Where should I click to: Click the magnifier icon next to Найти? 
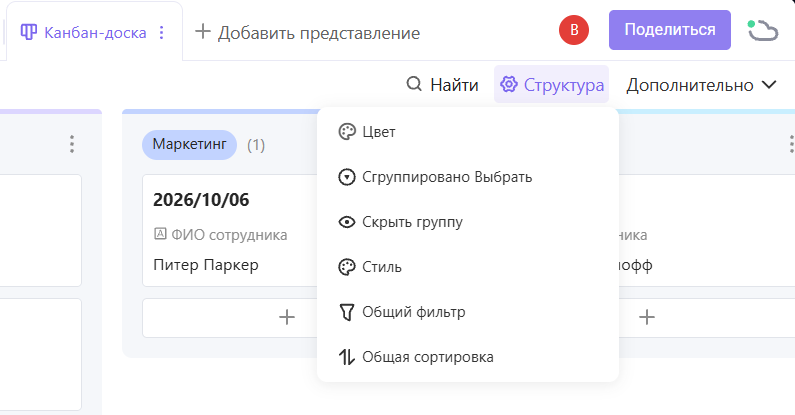(414, 84)
